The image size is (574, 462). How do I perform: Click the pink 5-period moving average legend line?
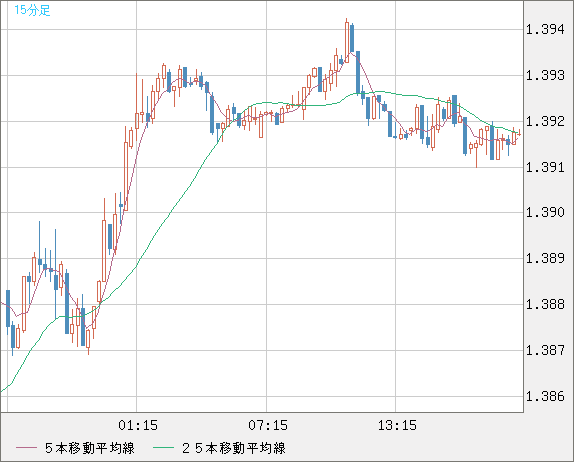coord(26,448)
